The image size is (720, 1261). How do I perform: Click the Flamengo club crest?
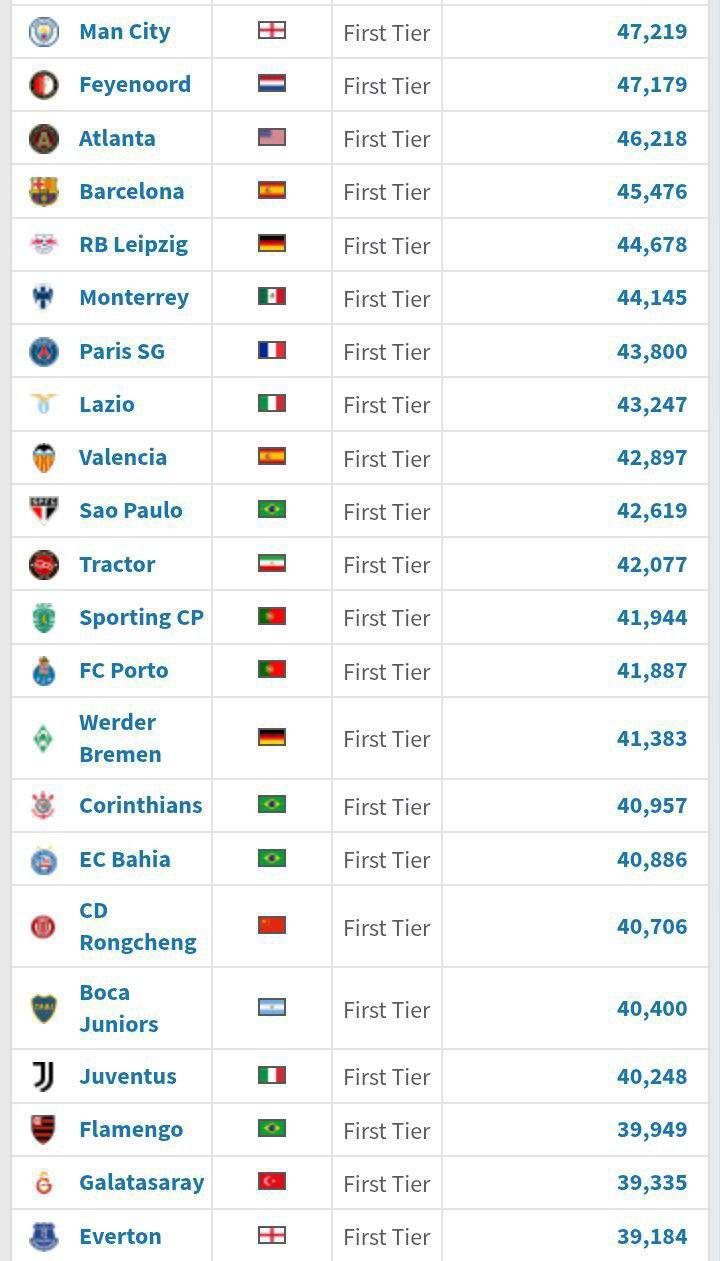click(44, 1130)
